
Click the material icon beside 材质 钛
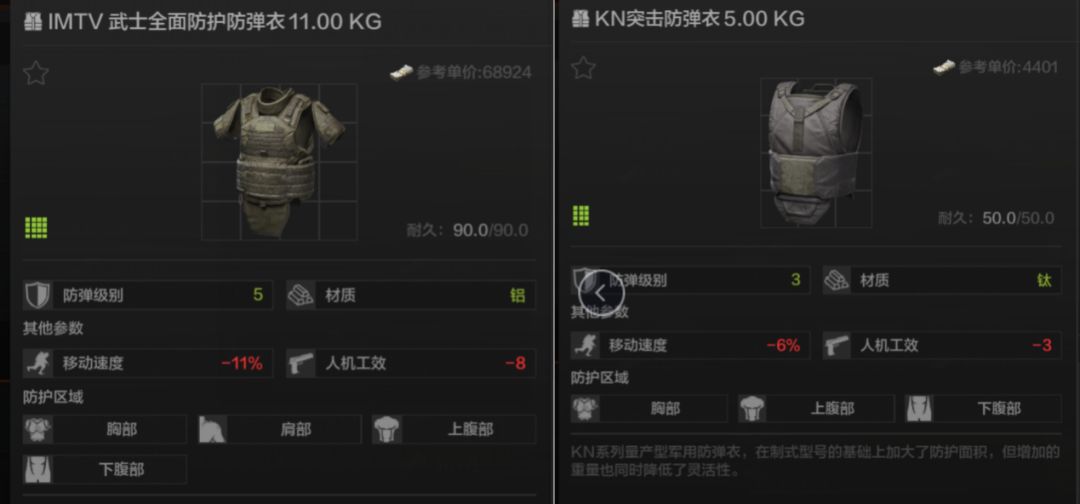tap(837, 280)
